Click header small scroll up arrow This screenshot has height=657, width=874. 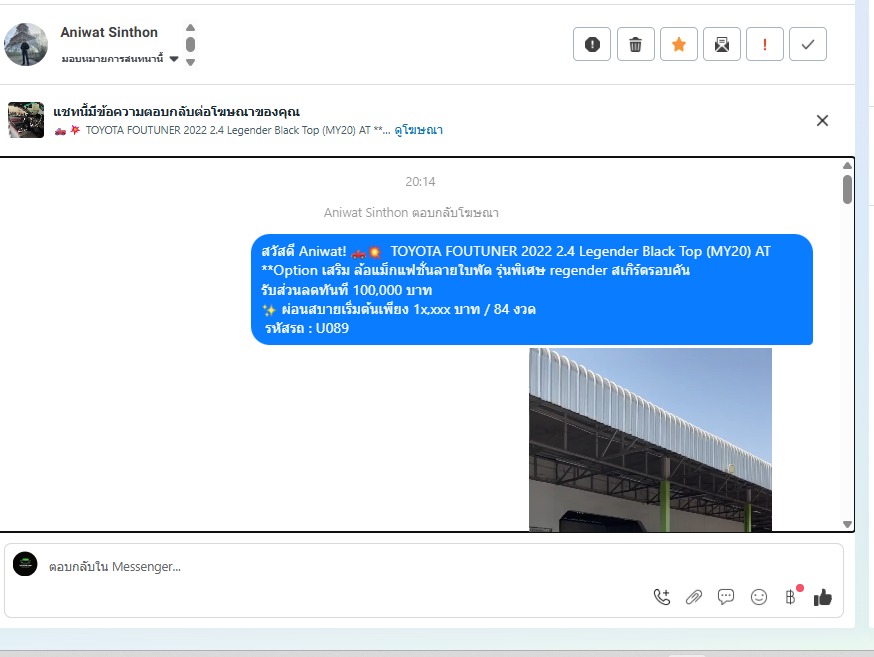(x=190, y=27)
